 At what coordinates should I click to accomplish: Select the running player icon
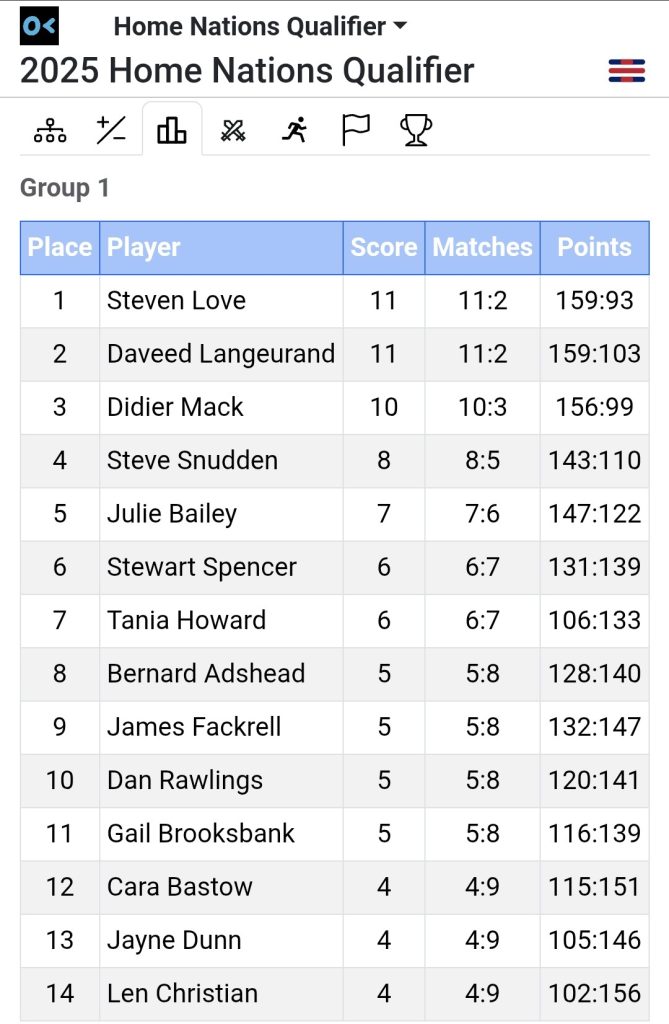tap(295, 130)
